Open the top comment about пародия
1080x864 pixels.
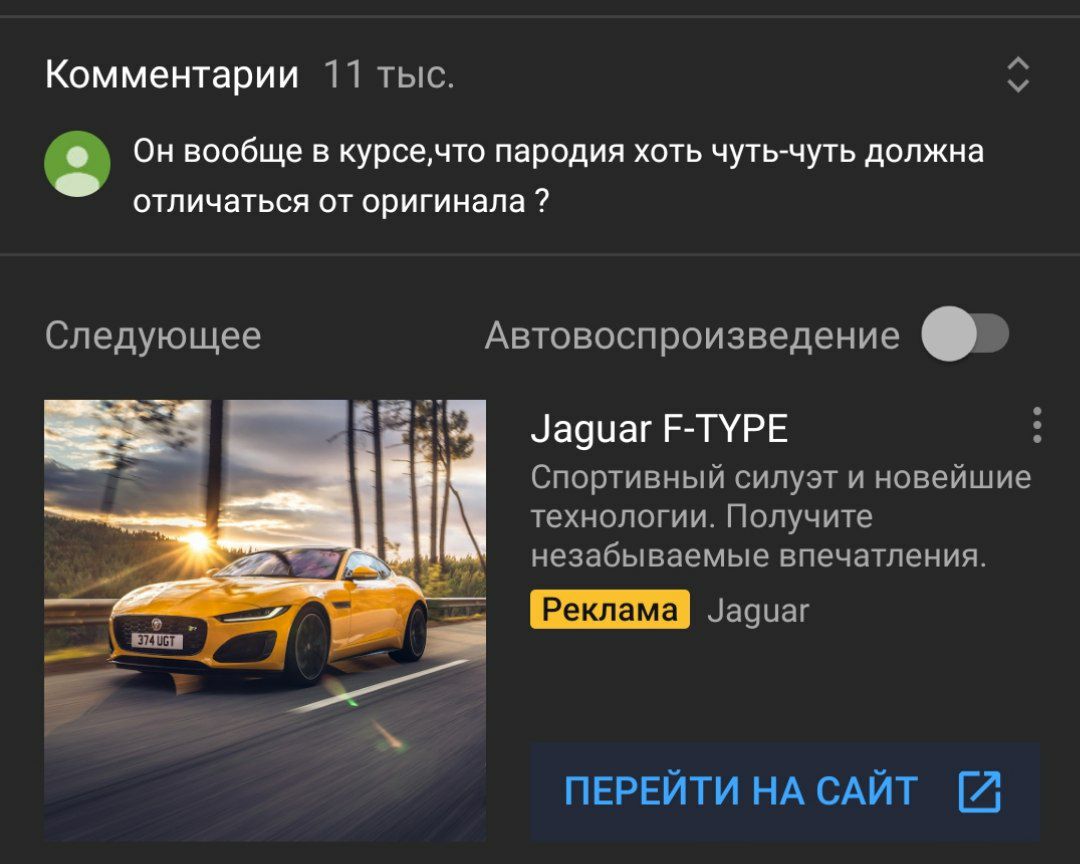coord(558,176)
